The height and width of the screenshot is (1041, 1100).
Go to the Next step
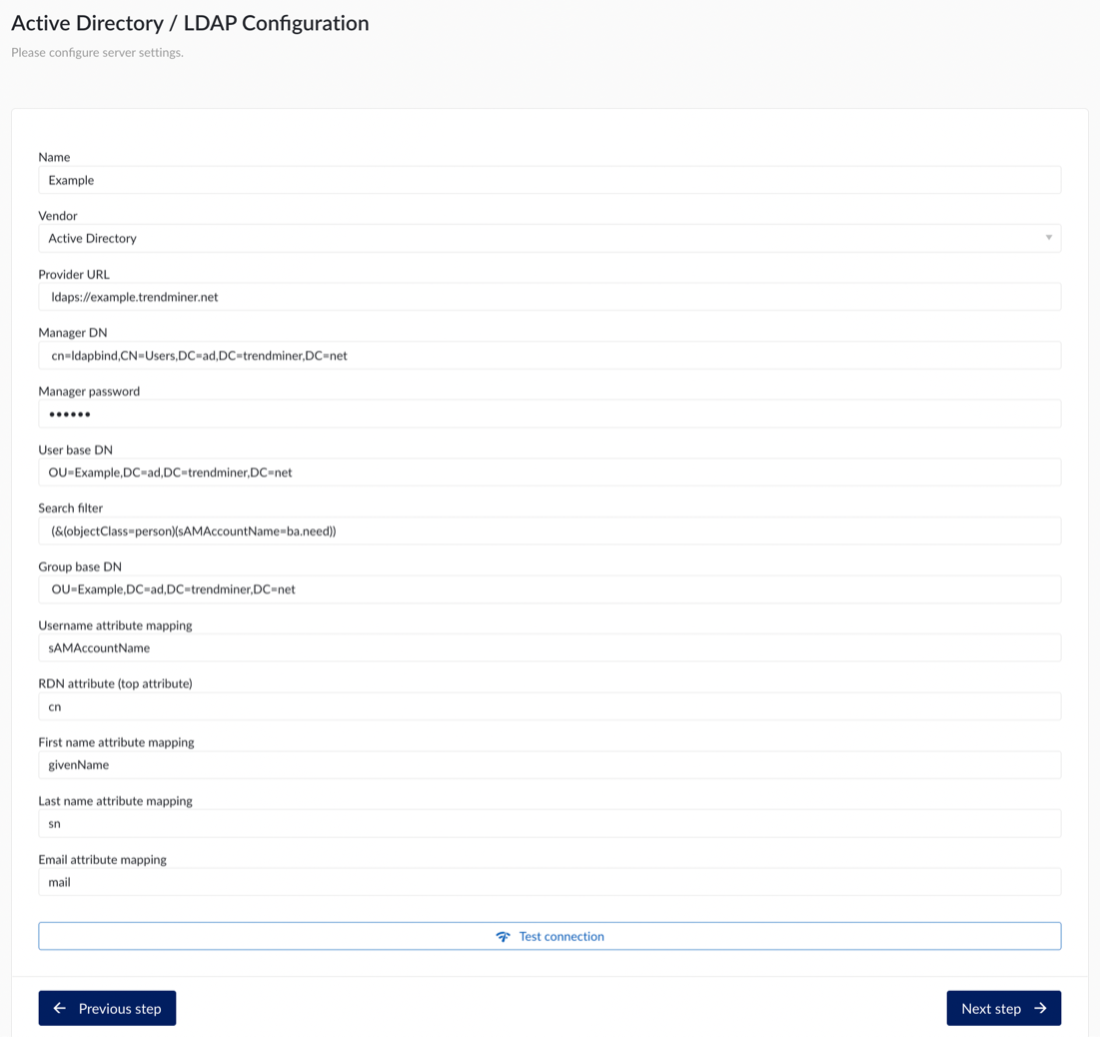(x=1003, y=1008)
